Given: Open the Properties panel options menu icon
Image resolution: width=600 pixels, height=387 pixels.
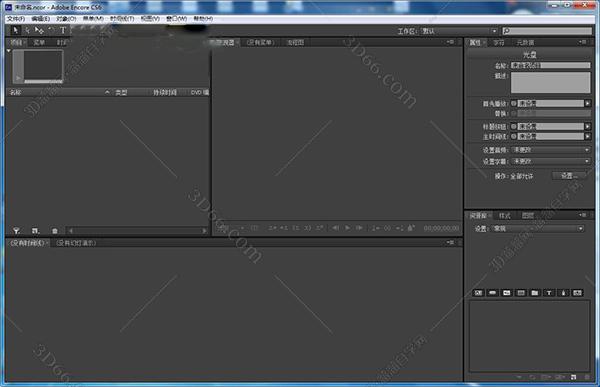Looking at the screenshot, I should [582, 42].
